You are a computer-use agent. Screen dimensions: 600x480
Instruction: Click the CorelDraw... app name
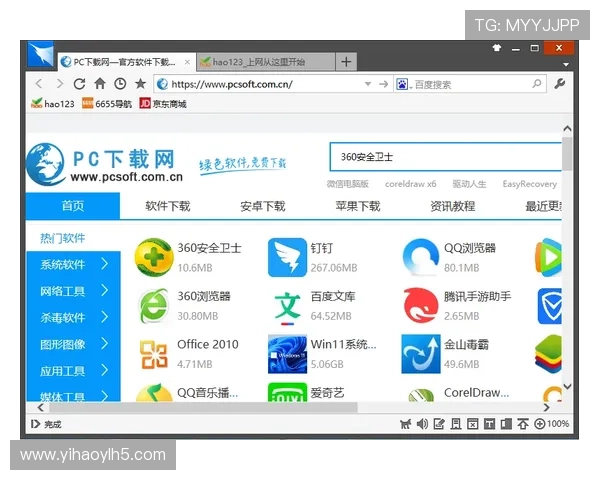click(x=476, y=393)
